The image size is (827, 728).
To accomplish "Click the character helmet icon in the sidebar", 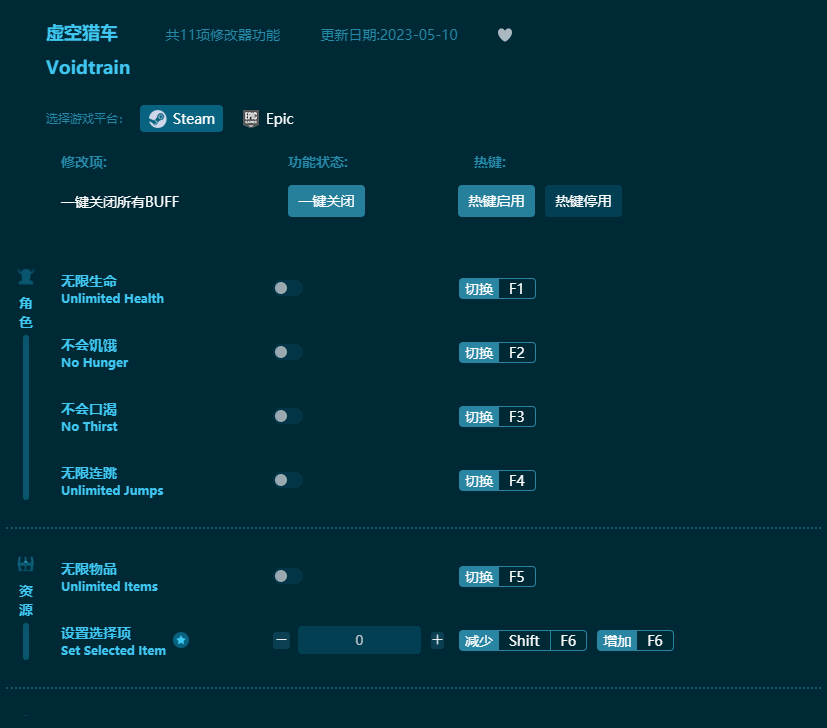I will 25,277.
